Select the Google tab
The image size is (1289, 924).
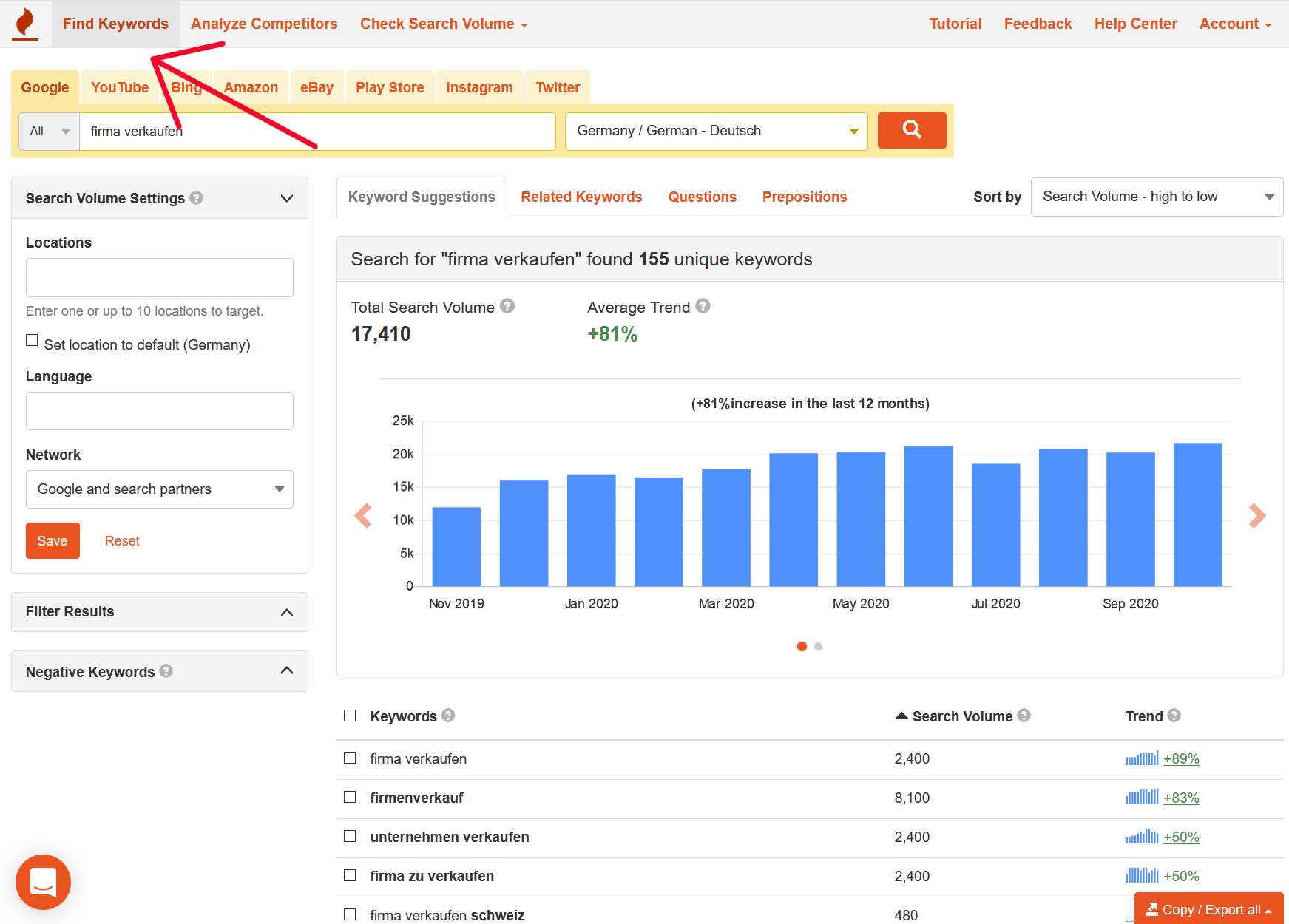click(45, 87)
